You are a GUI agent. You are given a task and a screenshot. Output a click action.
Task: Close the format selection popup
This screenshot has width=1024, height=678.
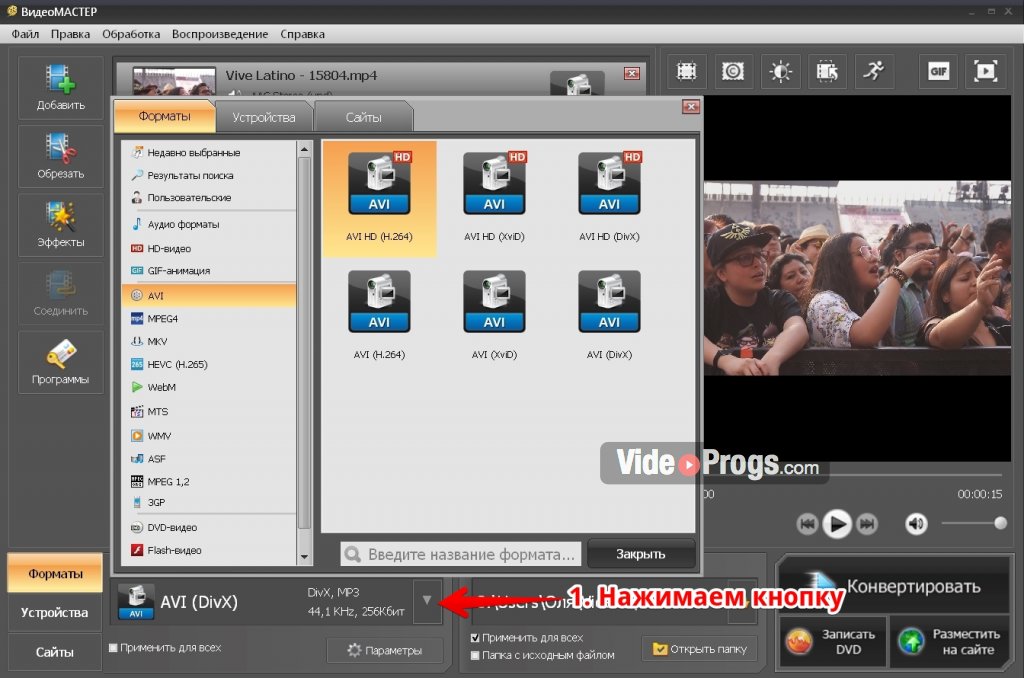tap(690, 106)
